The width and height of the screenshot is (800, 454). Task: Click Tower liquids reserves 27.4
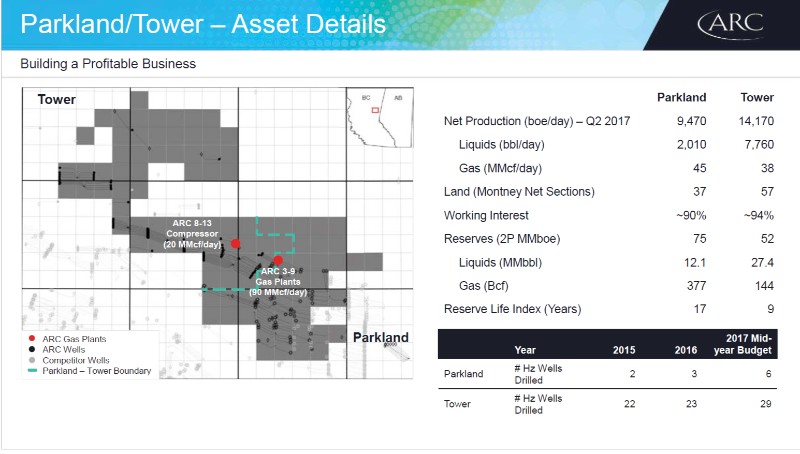[x=762, y=263]
